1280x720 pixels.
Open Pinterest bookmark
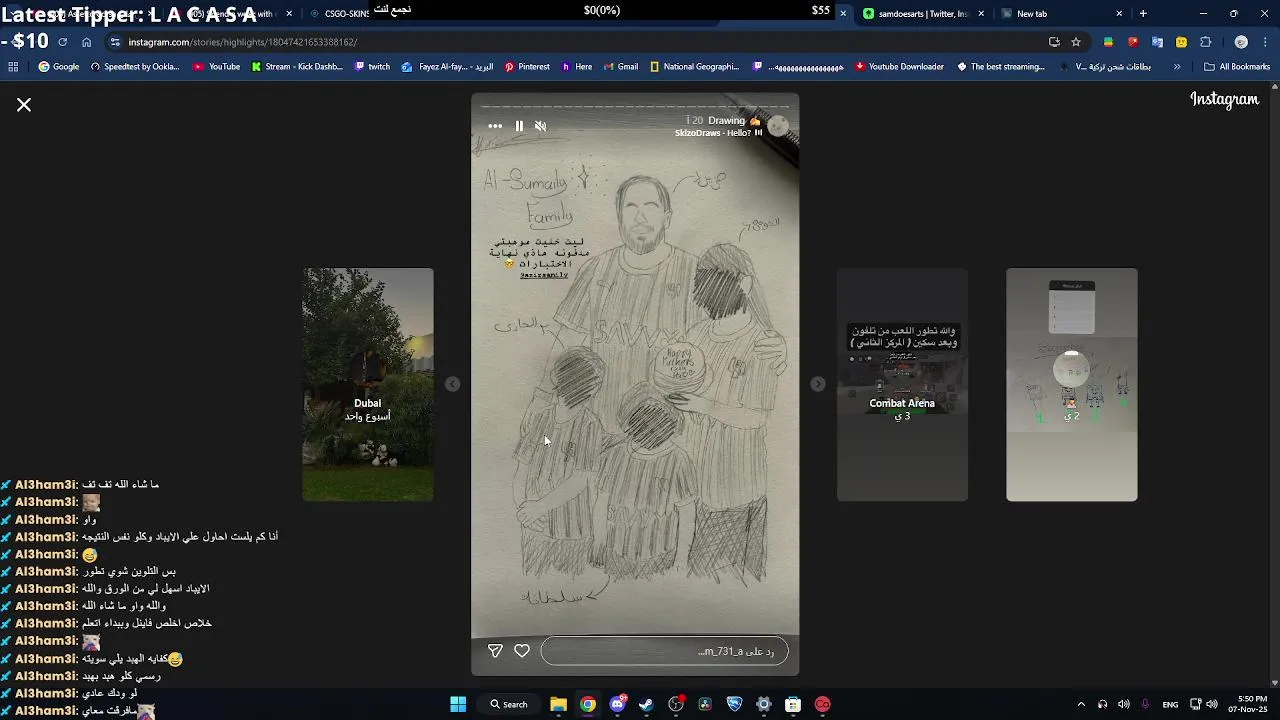coord(527,67)
